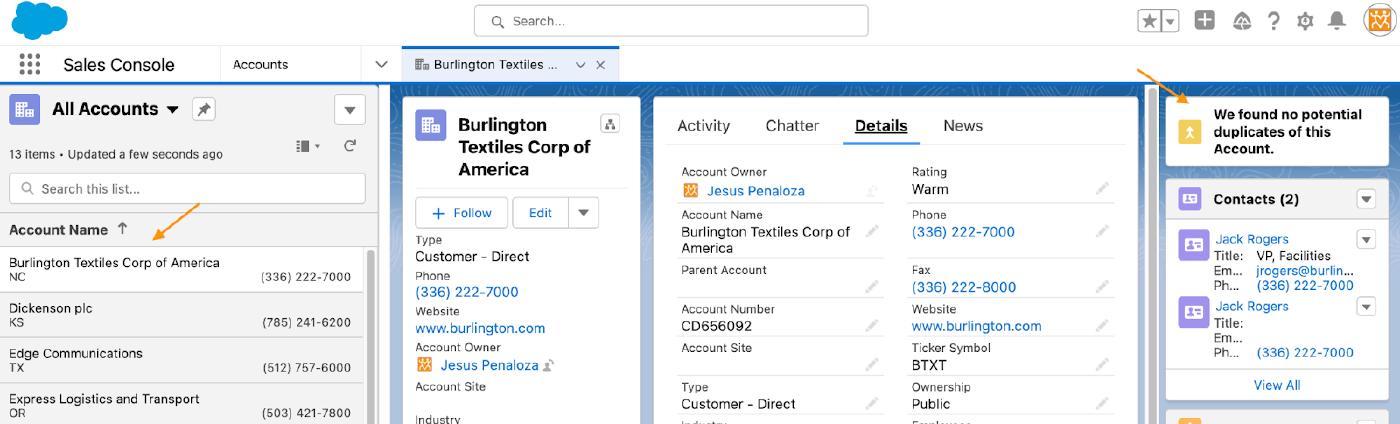Click the Follow button
The height and width of the screenshot is (424, 1400).
(x=462, y=212)
